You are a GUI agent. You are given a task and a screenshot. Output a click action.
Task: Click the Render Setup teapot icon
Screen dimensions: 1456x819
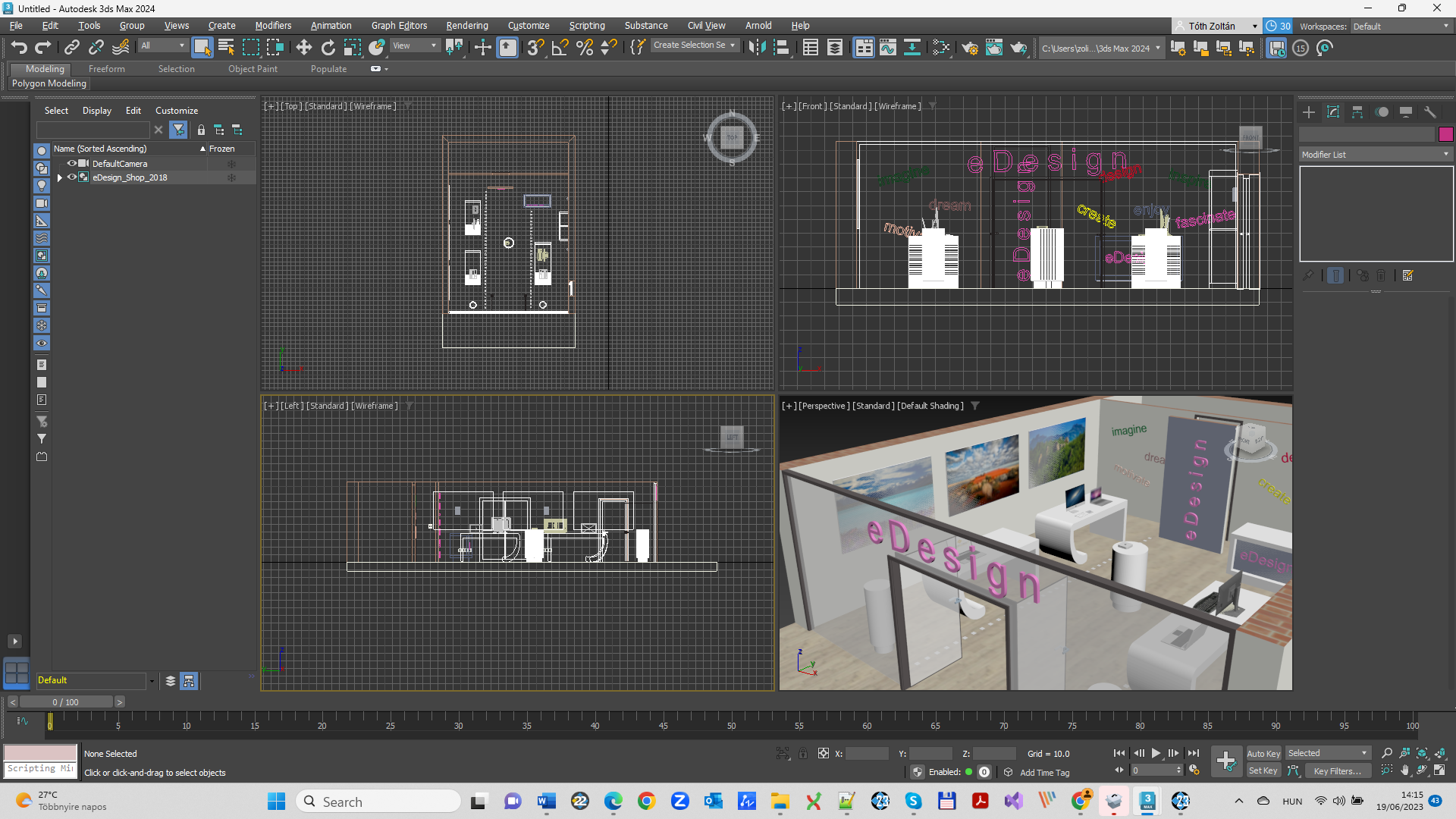pyautogui.click(x=969, y=48)
